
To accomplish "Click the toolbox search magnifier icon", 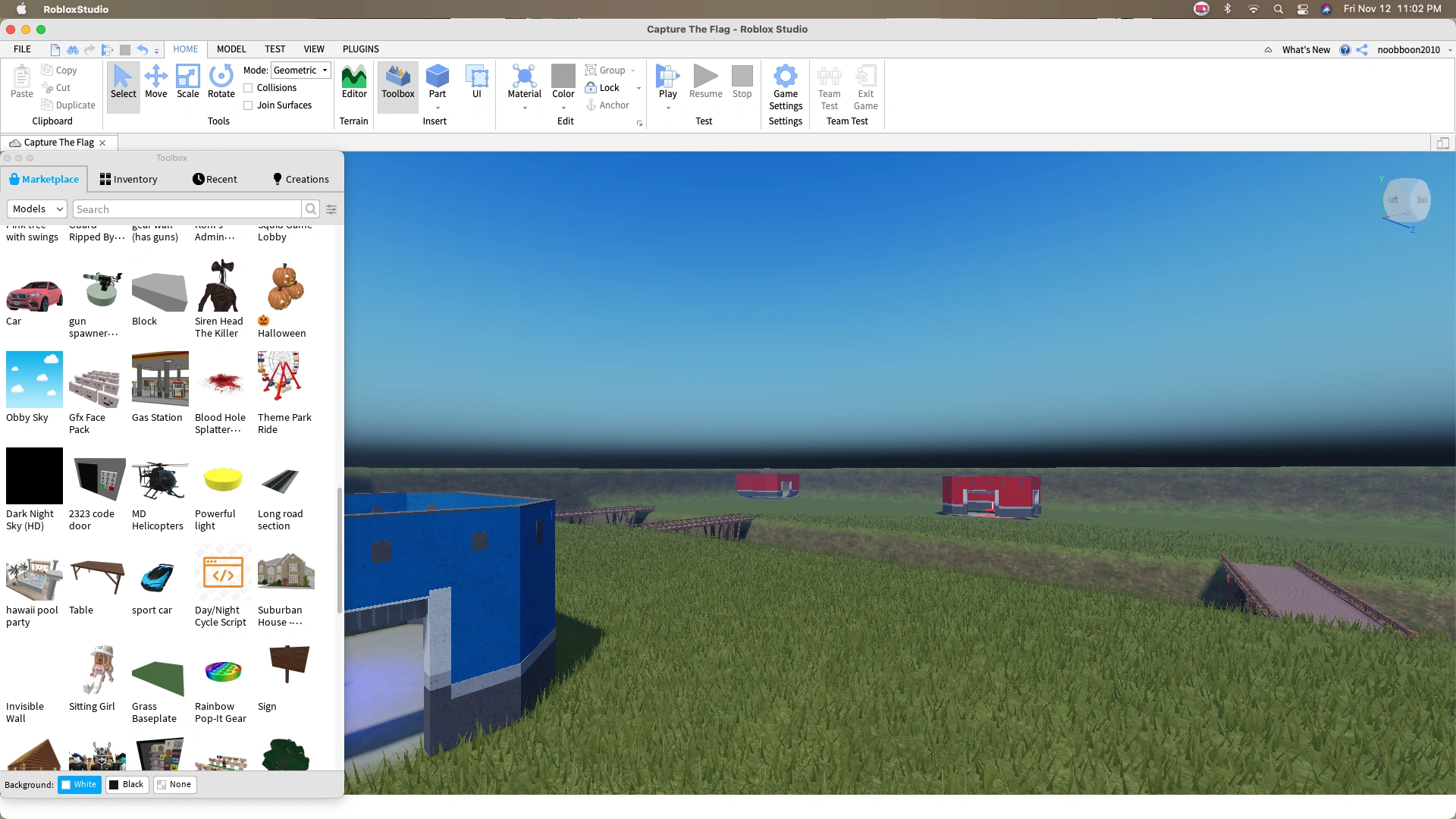I will [x=311, y=209].
